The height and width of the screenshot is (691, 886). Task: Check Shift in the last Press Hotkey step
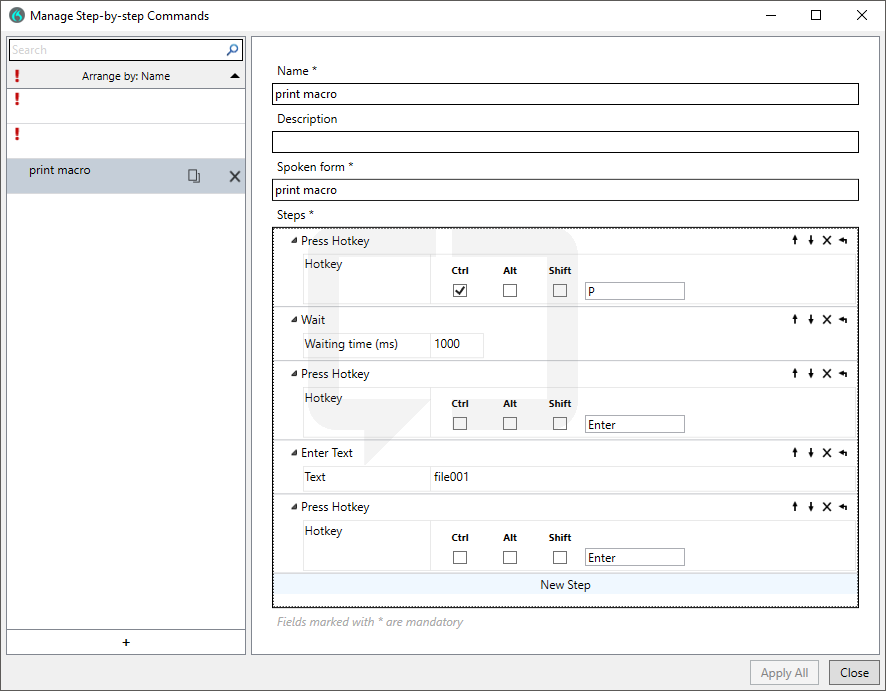pyautogui.click(x=560, y=557)
